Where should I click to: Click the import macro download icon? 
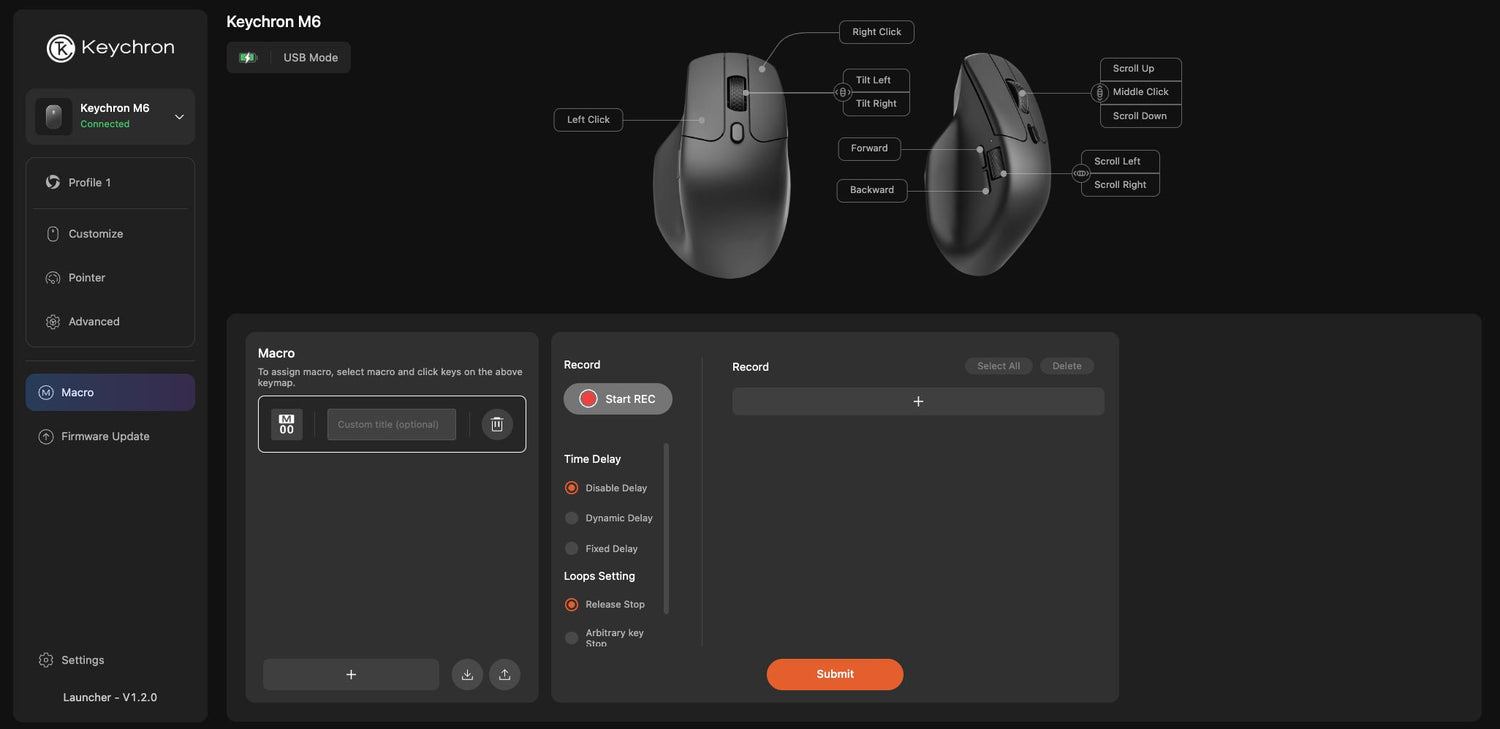tap(467, 675)
